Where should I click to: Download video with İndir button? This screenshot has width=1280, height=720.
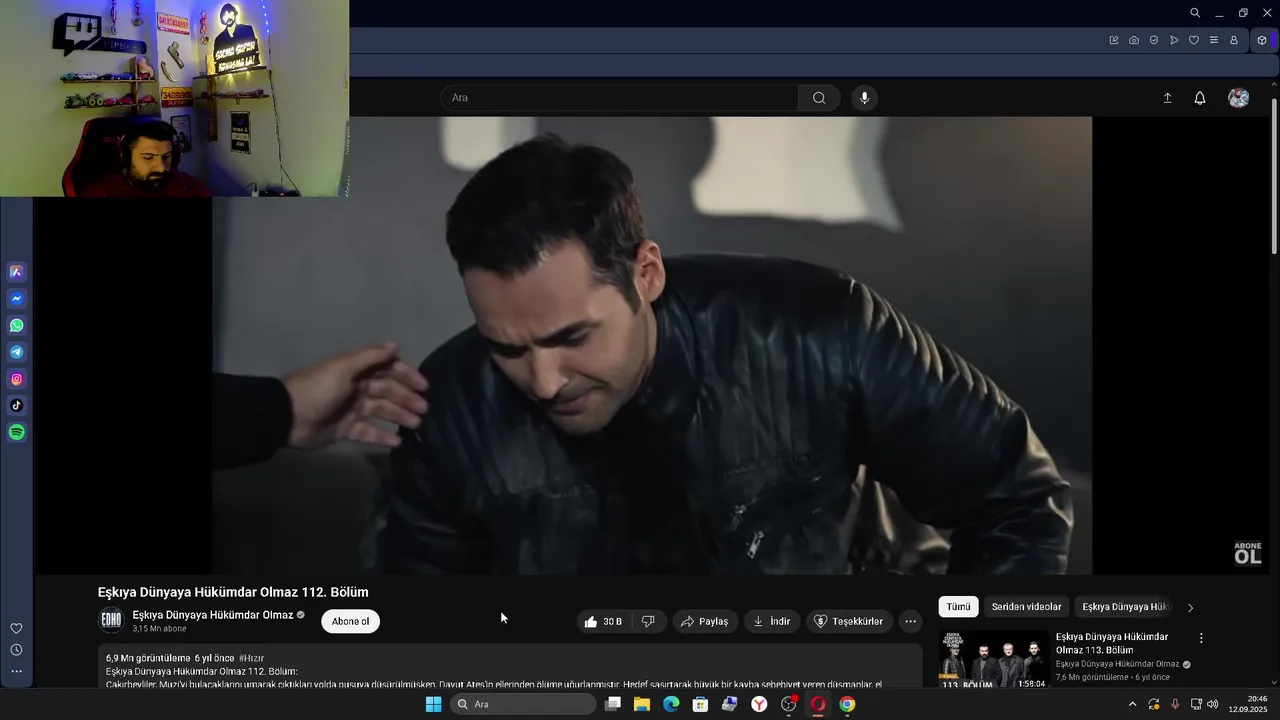[x=772, y=621]
